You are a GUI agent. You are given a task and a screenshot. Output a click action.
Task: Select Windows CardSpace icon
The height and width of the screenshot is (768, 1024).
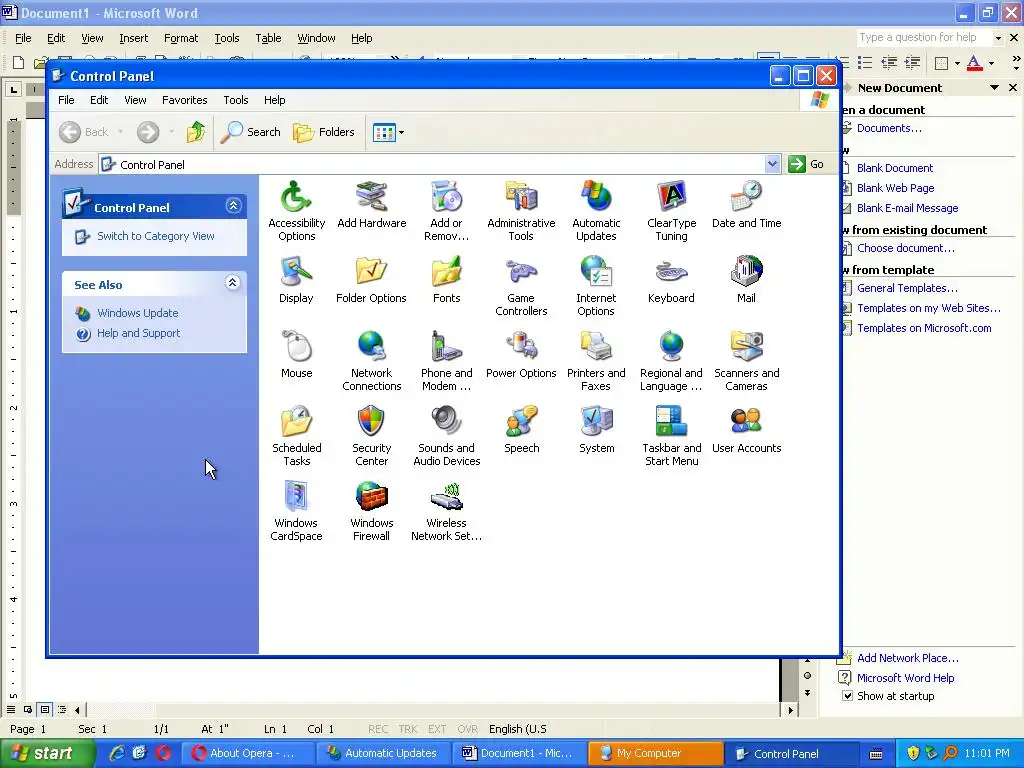296,511
